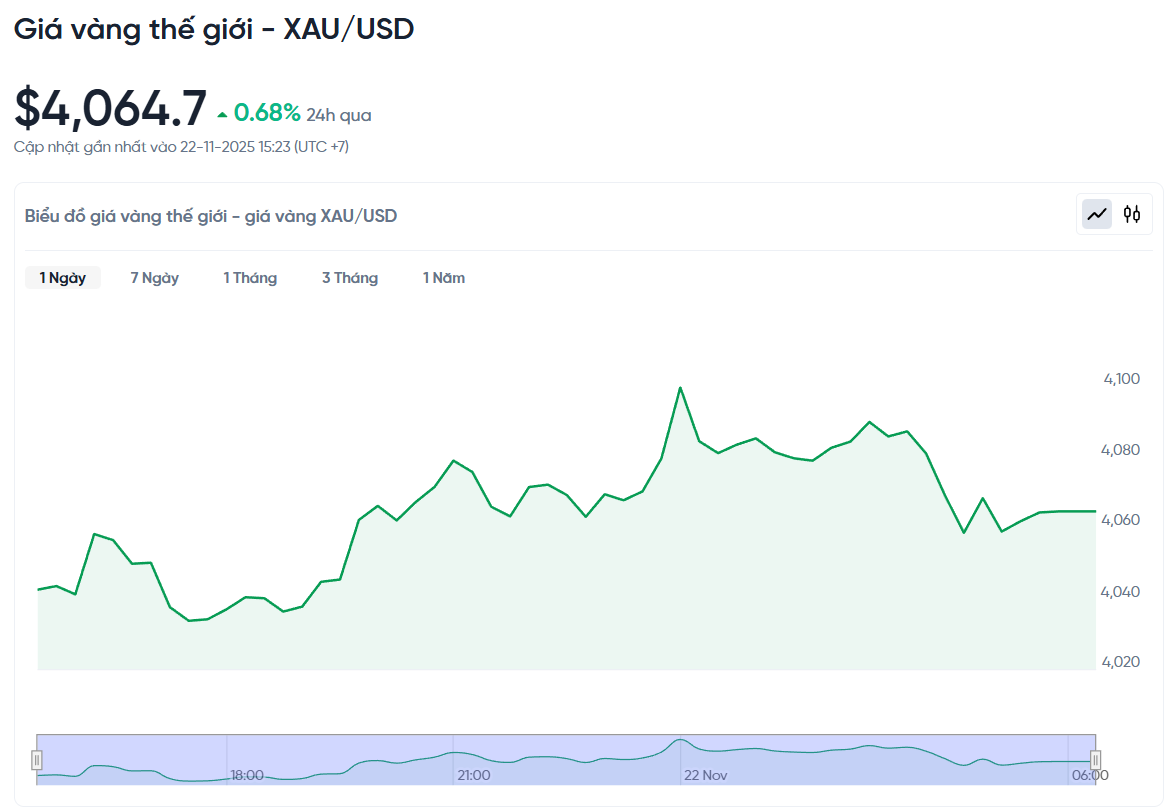Open the 1 Tháng chart view
The width and height of the screenshot is (1170, 808).
(250, 277)
